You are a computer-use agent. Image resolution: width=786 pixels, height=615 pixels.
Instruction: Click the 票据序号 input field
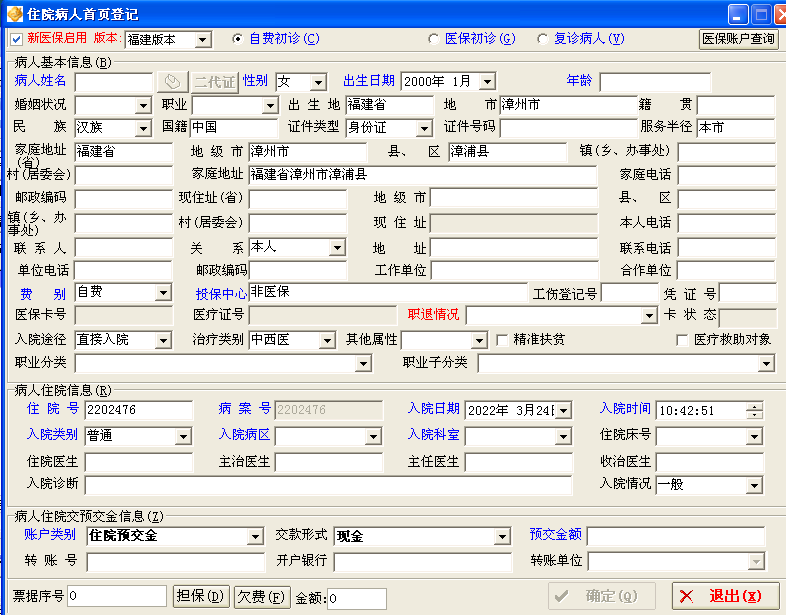point(117,596)
